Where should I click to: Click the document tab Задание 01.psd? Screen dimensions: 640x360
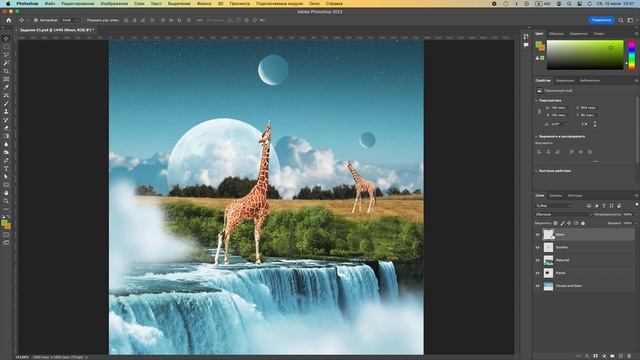click(56, 30)
